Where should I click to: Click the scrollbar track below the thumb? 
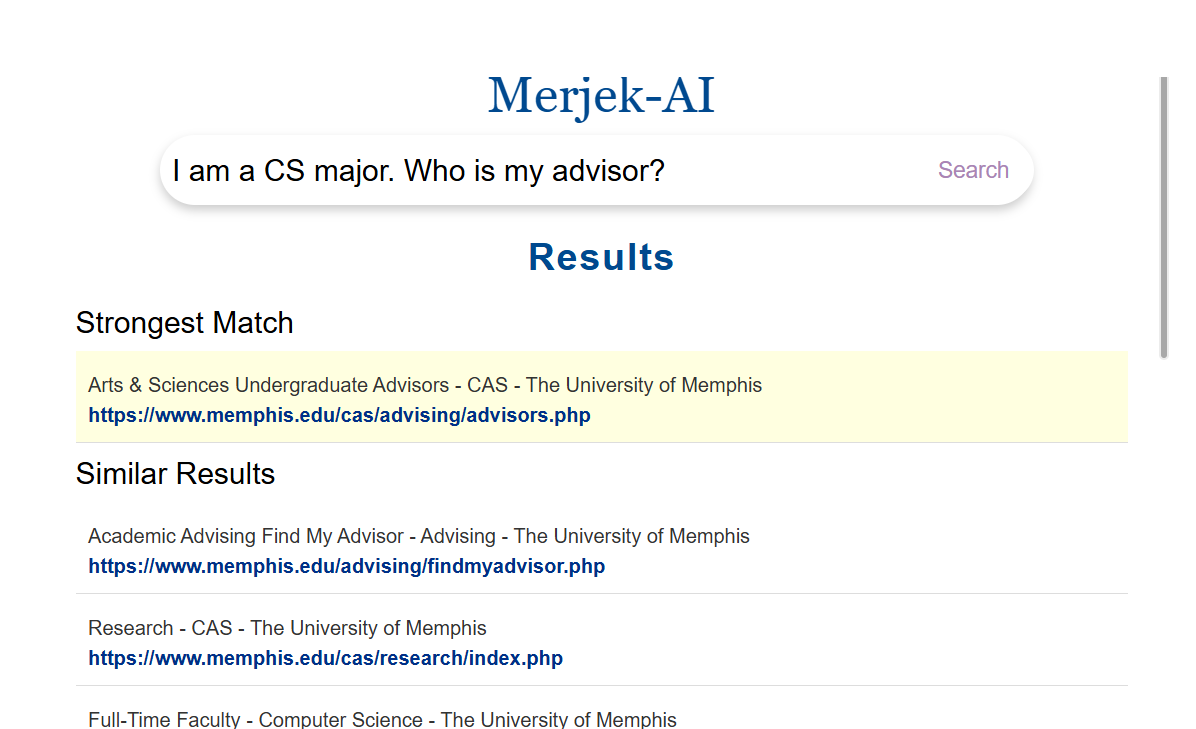click(x=1163, y=550)
